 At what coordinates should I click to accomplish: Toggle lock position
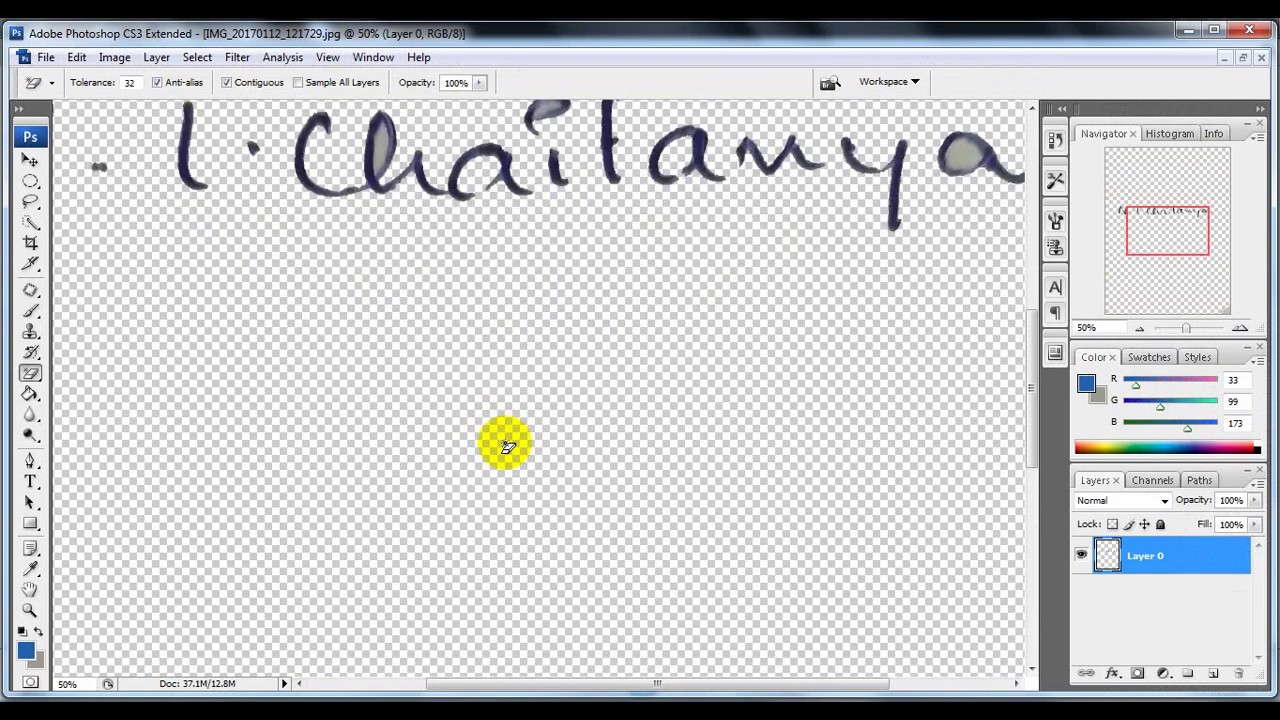(1145, 524)
